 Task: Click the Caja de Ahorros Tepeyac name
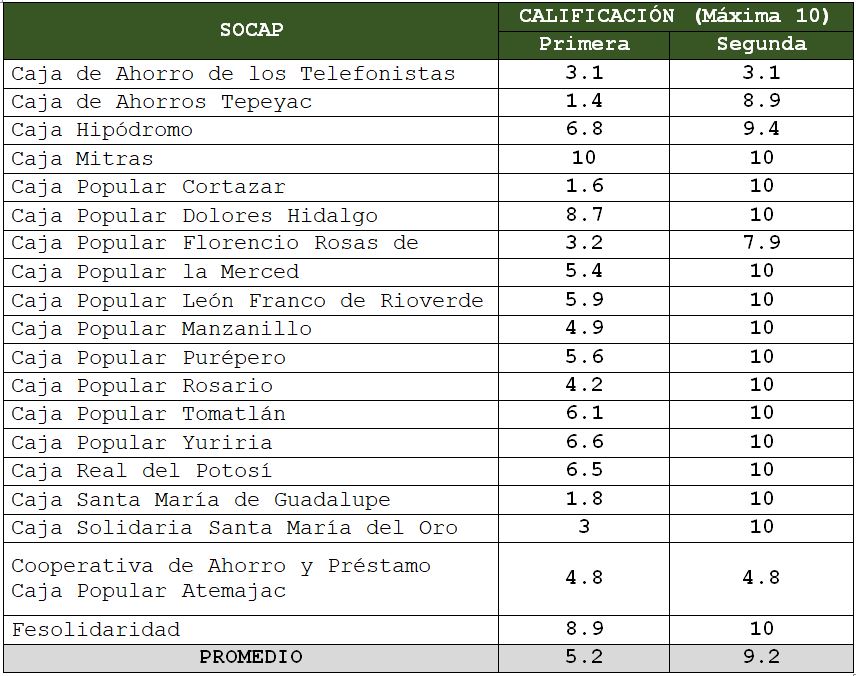click(x=162, y=101)
